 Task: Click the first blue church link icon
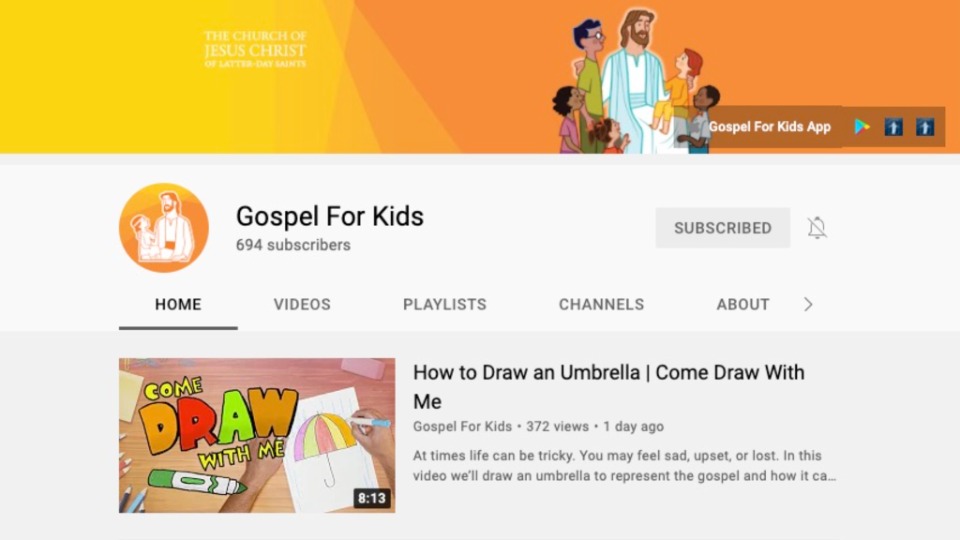[x=893, y=127]
